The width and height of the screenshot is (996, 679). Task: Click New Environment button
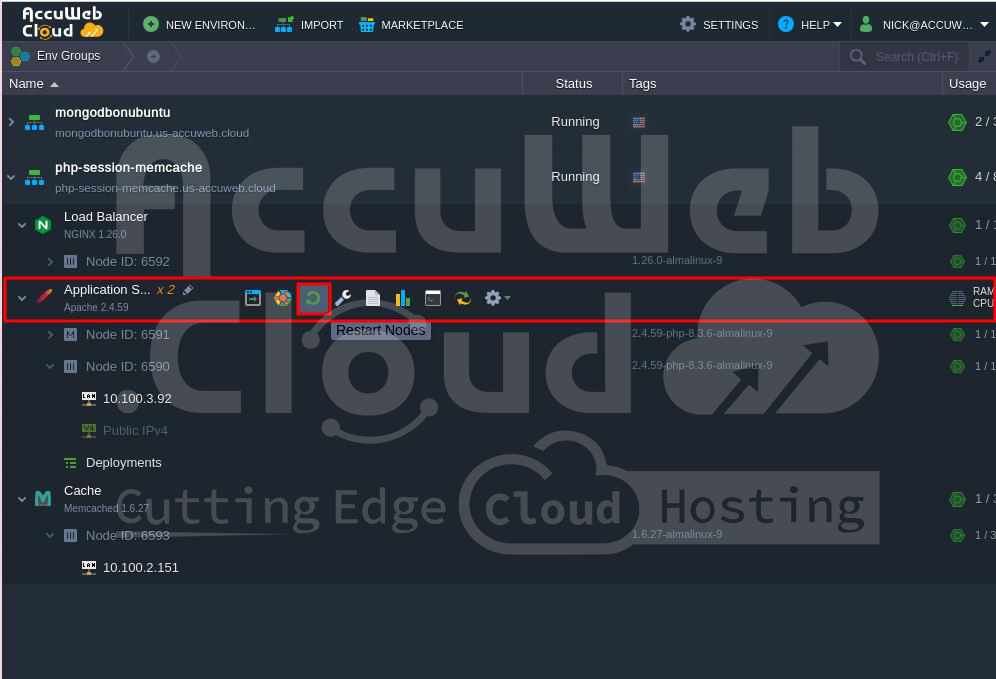point(200,24)
